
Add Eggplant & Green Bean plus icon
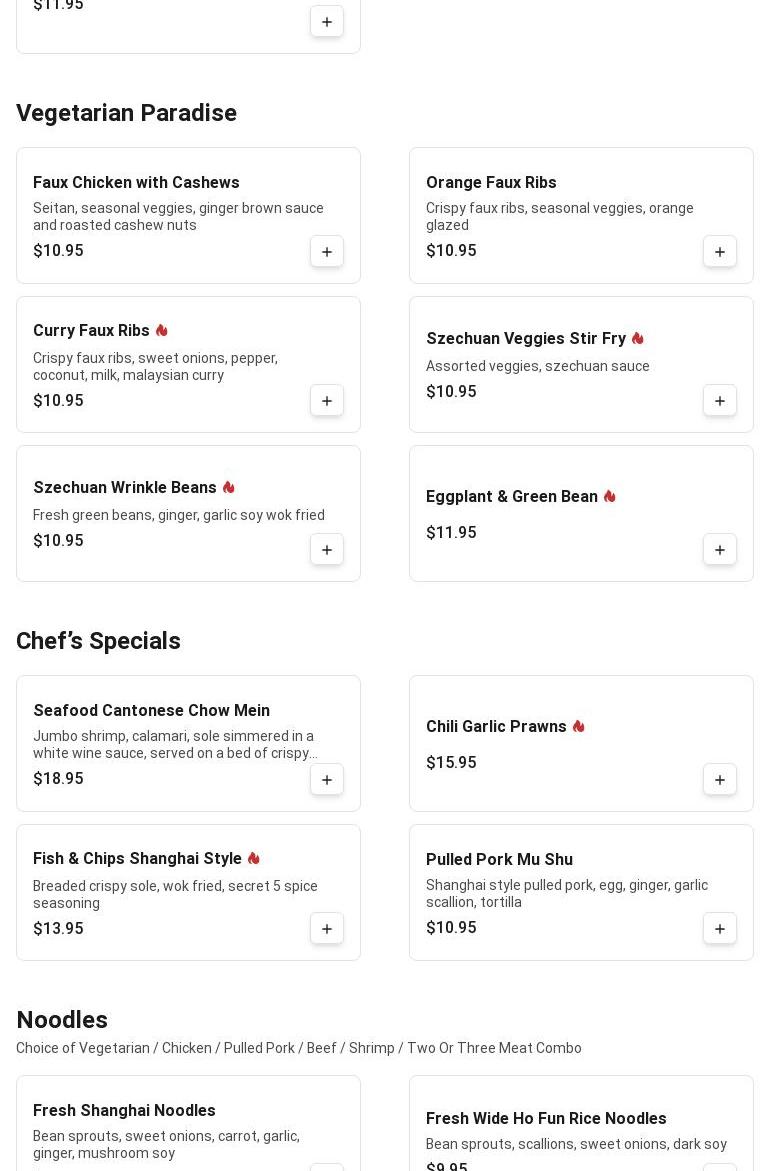coord(719,550)
